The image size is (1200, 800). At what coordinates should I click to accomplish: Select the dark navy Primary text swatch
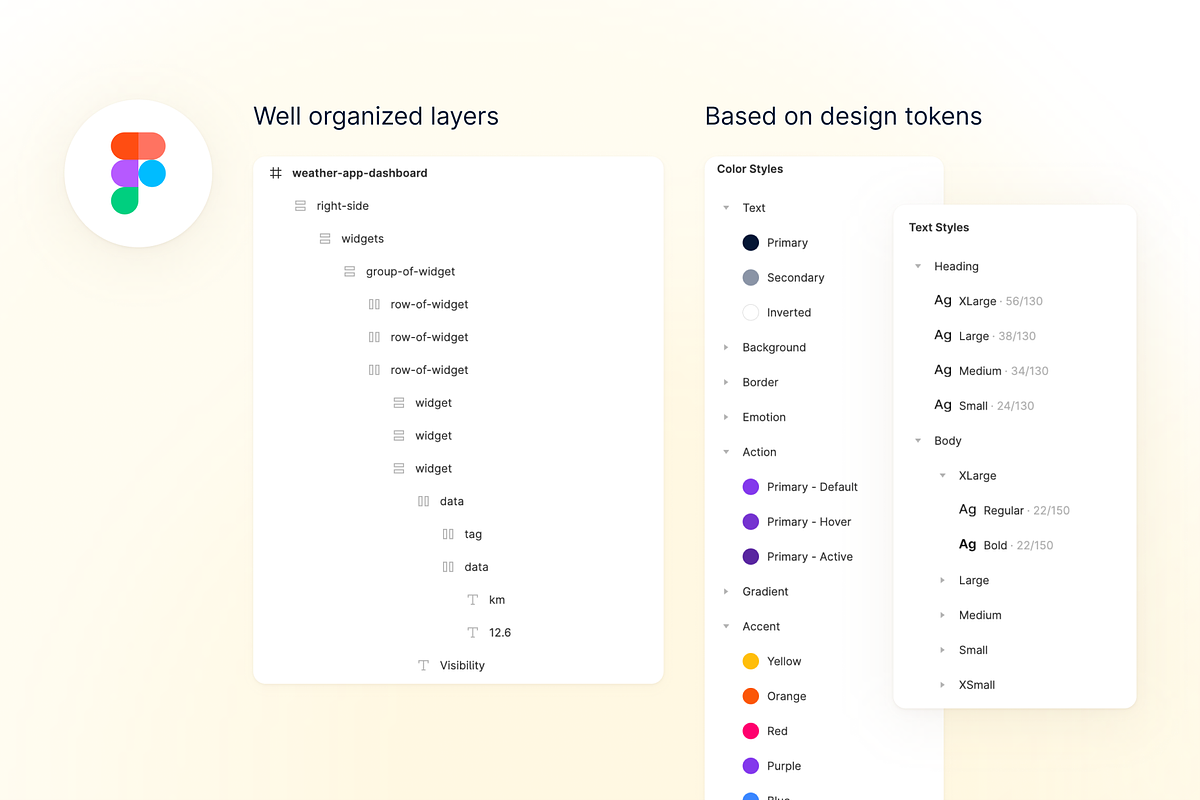coord(751,243)
